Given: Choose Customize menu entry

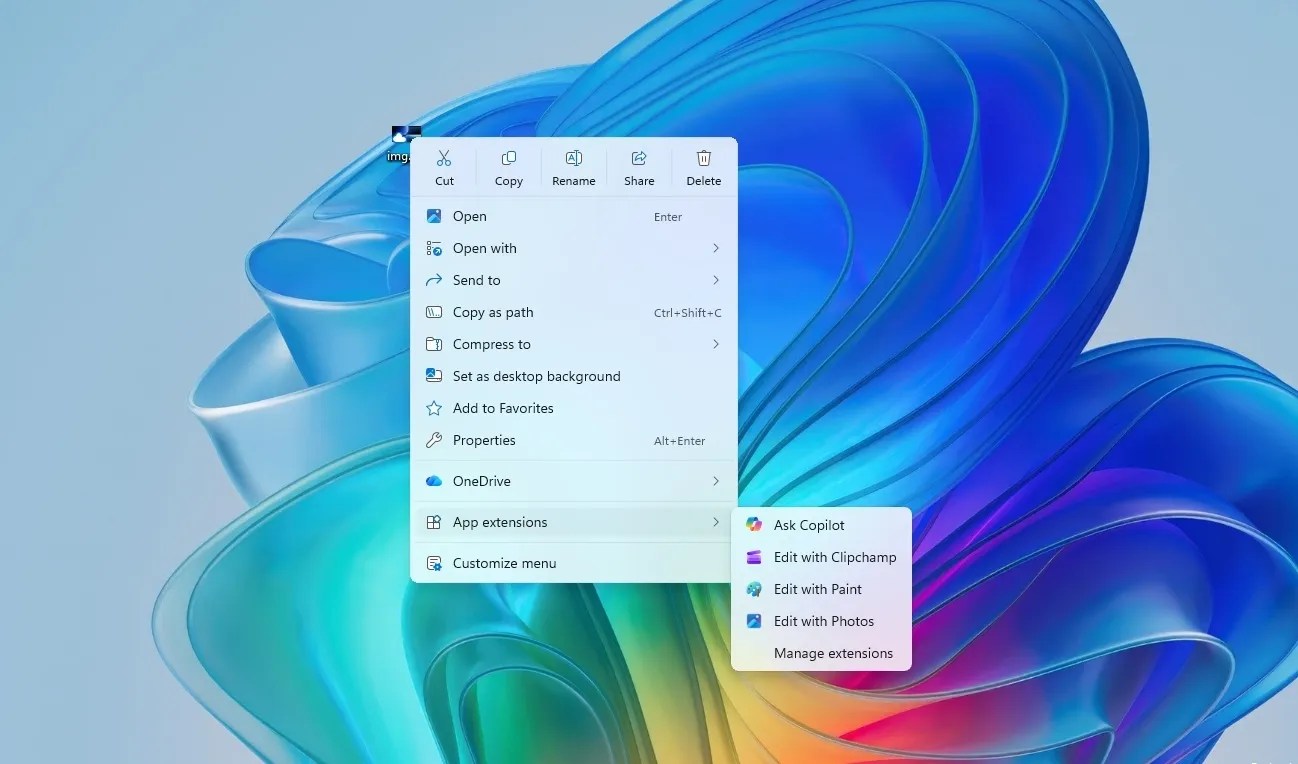Looking at the screenshot, I should tap(574, 563).
